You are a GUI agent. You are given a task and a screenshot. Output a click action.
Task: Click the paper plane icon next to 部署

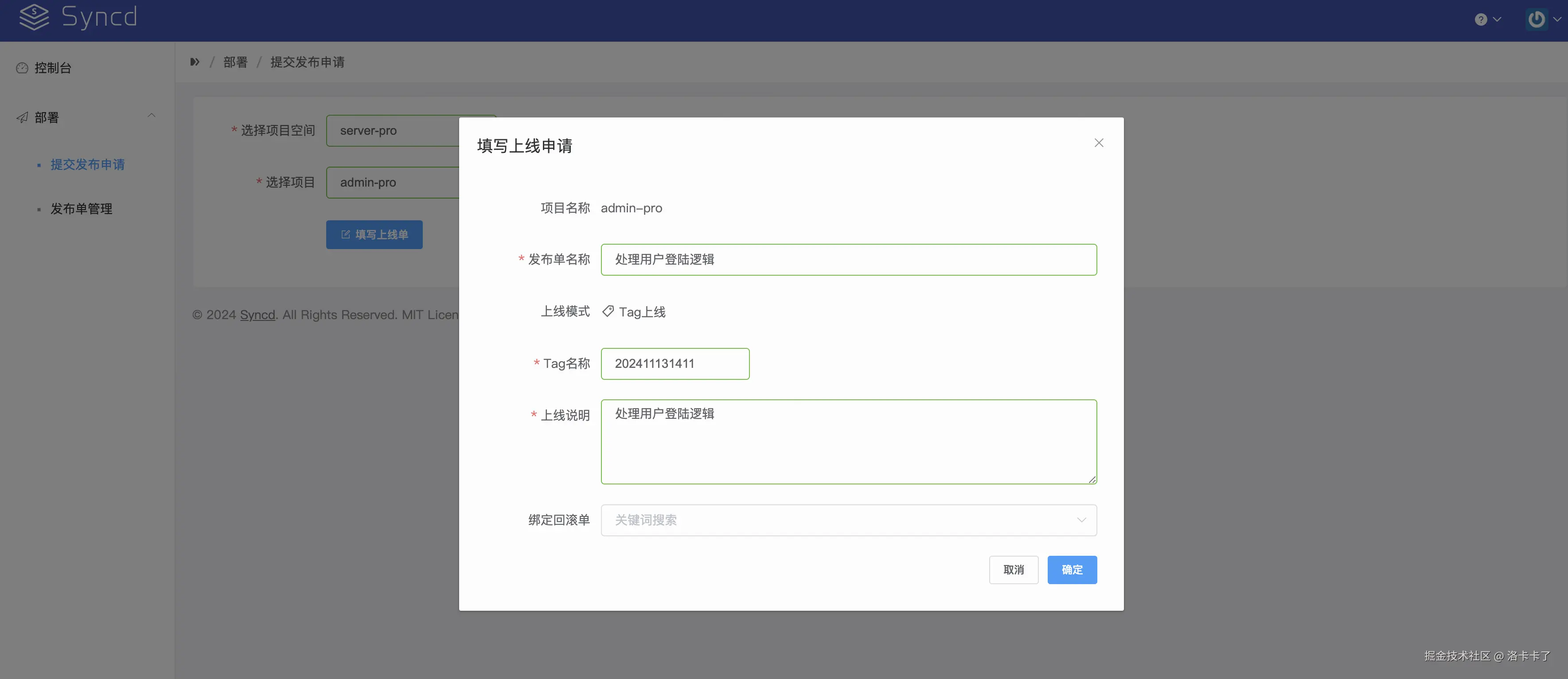click(22, 117)
